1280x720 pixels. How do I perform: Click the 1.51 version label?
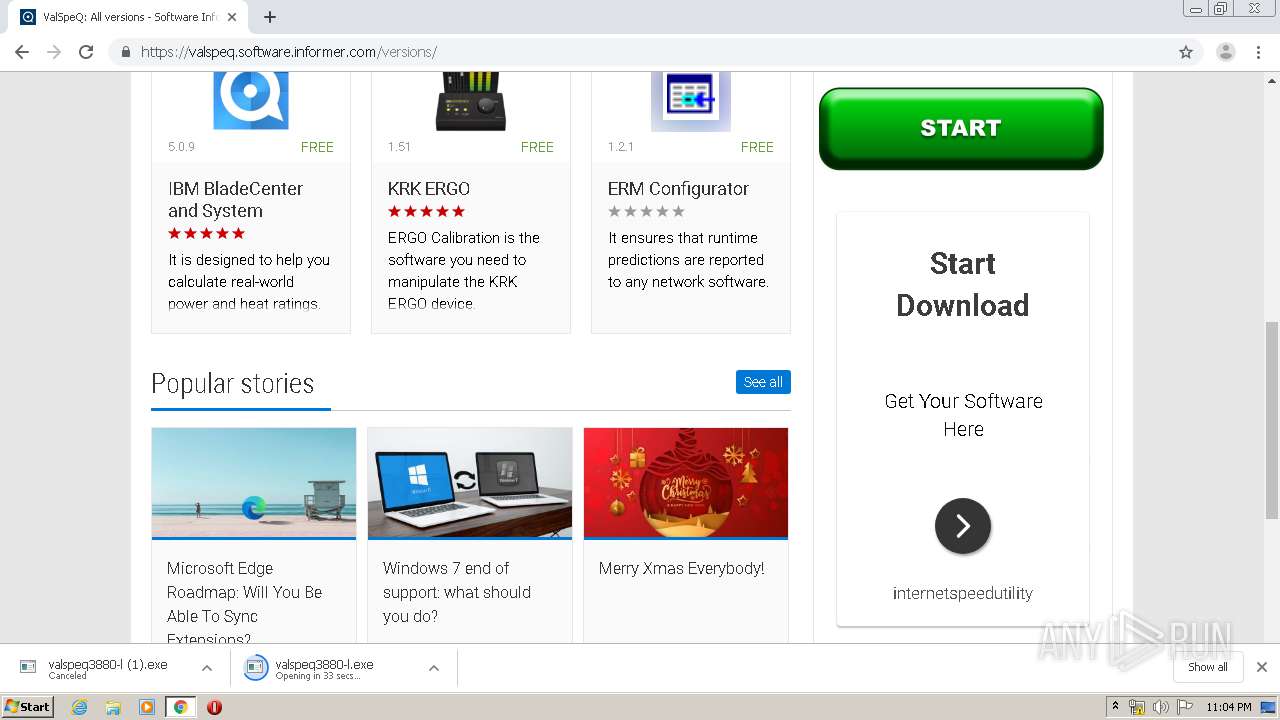click(x=399, y=147)
